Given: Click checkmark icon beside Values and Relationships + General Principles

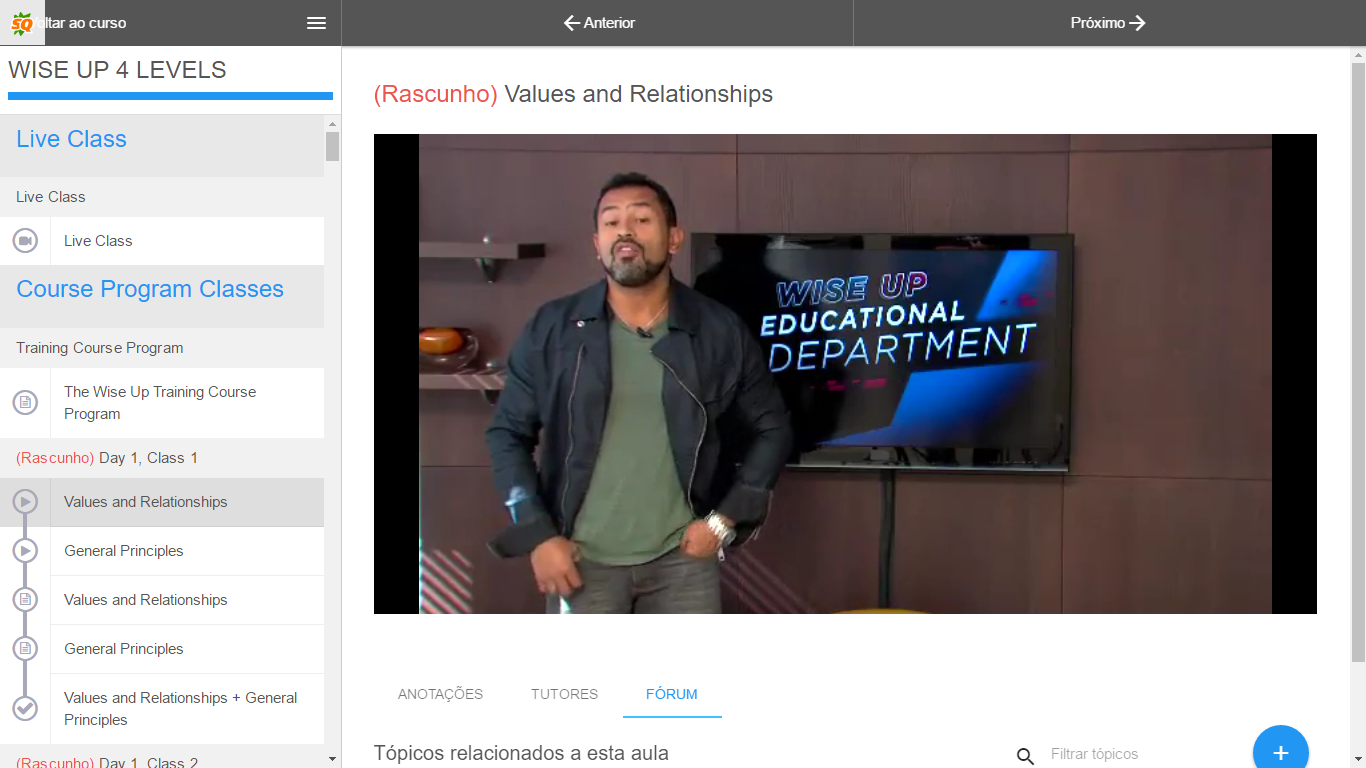Looking at the screenshot, I should (x=25, y=709).
